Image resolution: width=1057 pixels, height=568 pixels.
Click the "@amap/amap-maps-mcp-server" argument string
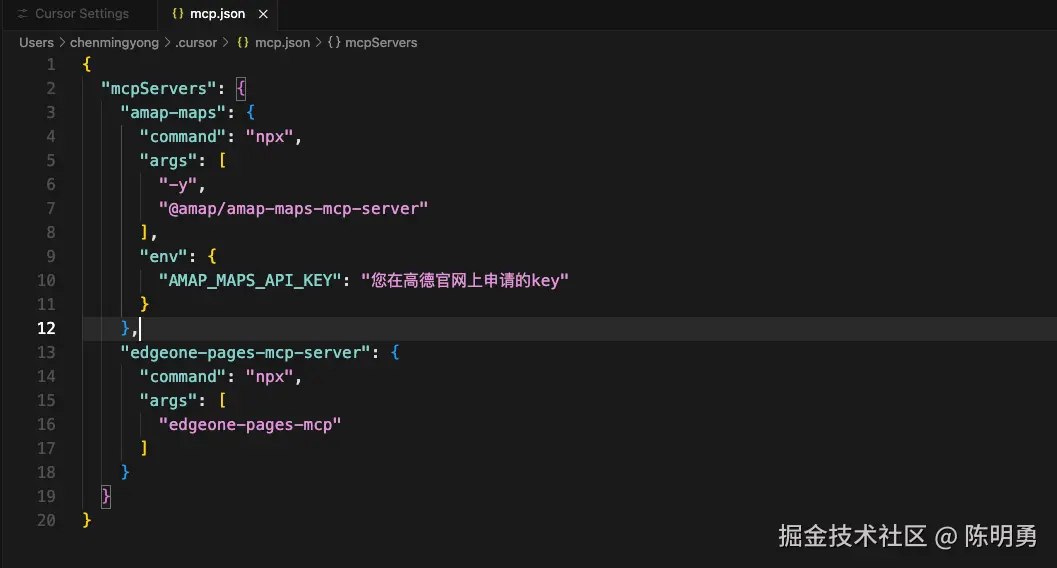293,208
